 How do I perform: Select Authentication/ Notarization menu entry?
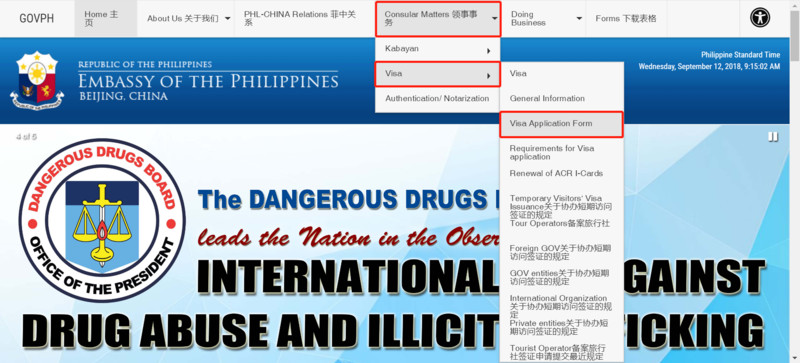(x=437, y=99)
